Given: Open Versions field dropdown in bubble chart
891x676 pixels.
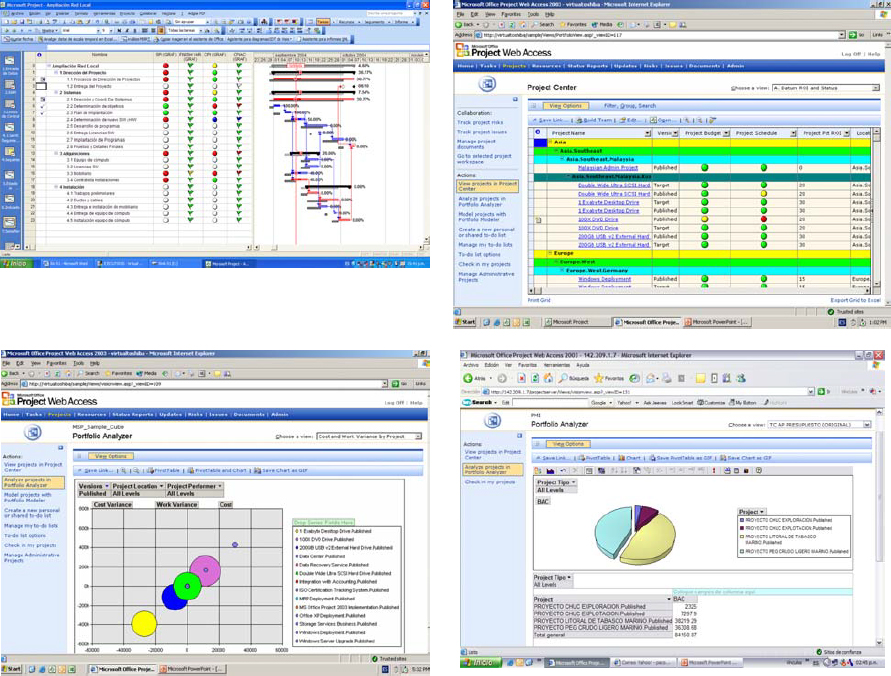Looking at the screenshot, I should (107, 486).
